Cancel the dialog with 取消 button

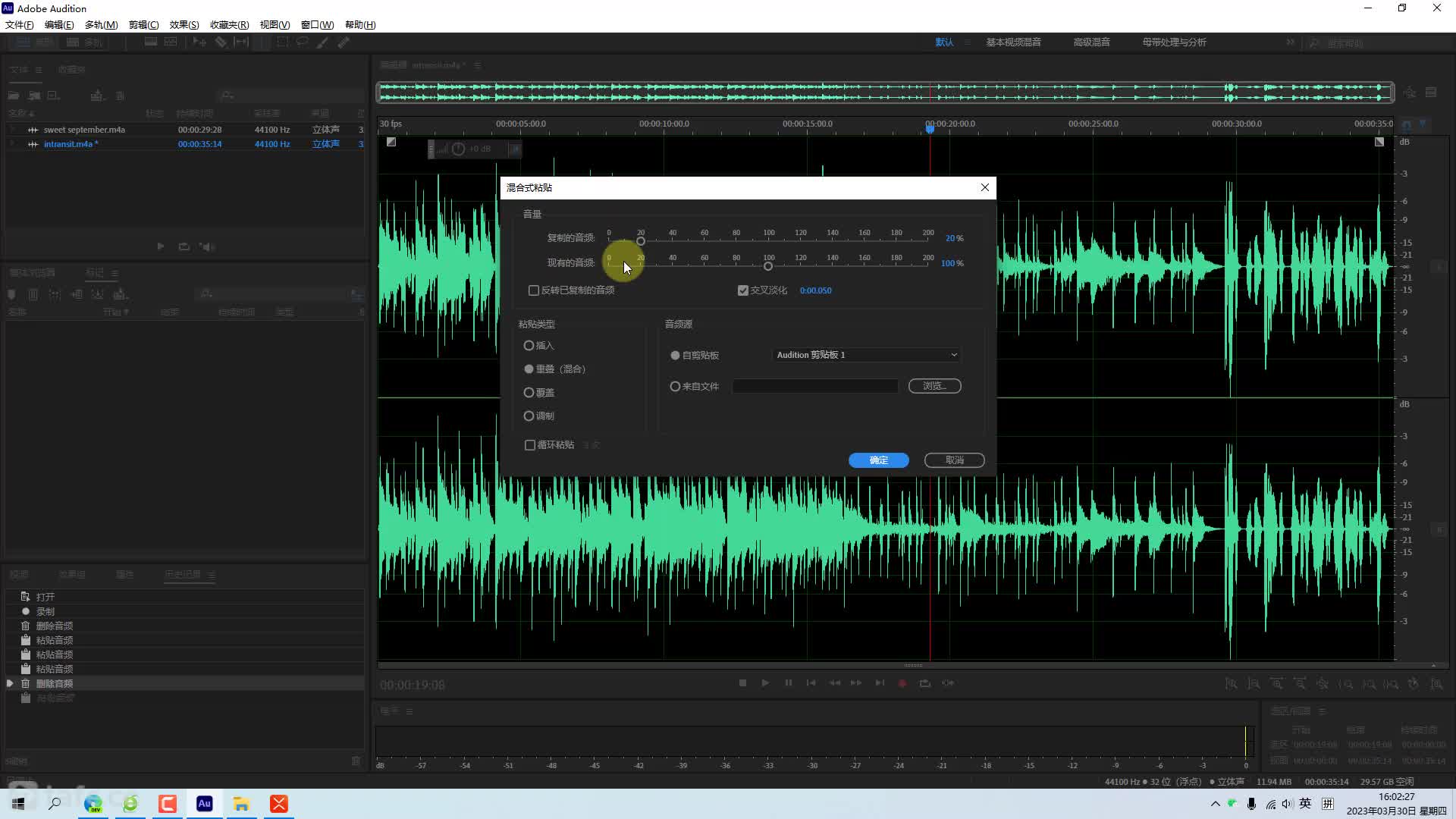point(954,460)
